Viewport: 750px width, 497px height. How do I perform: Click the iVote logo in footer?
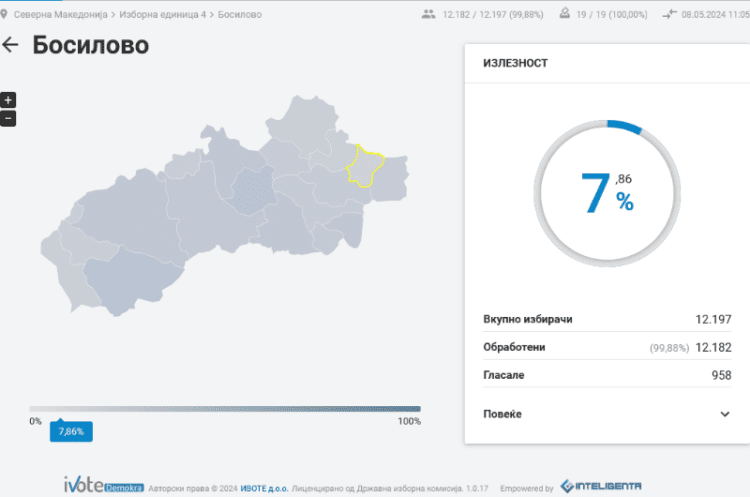tap(84, 485)
